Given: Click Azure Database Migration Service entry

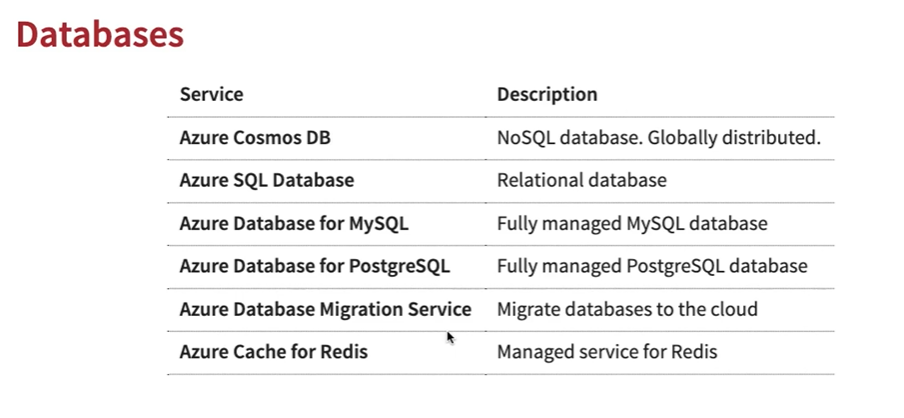Looking at the screenshot, I should point(326,309).
